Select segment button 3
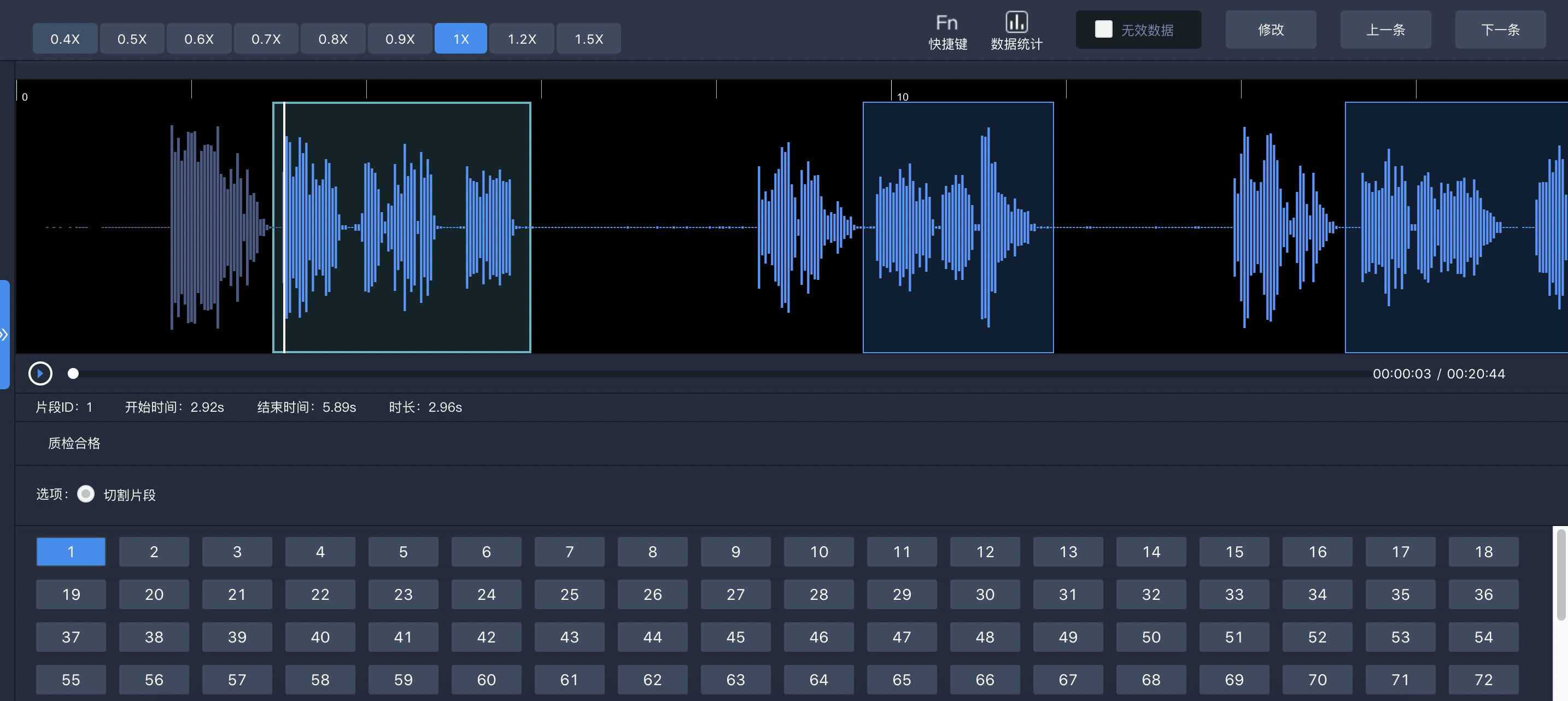The image size is (1568, 701). coord(237,552)
